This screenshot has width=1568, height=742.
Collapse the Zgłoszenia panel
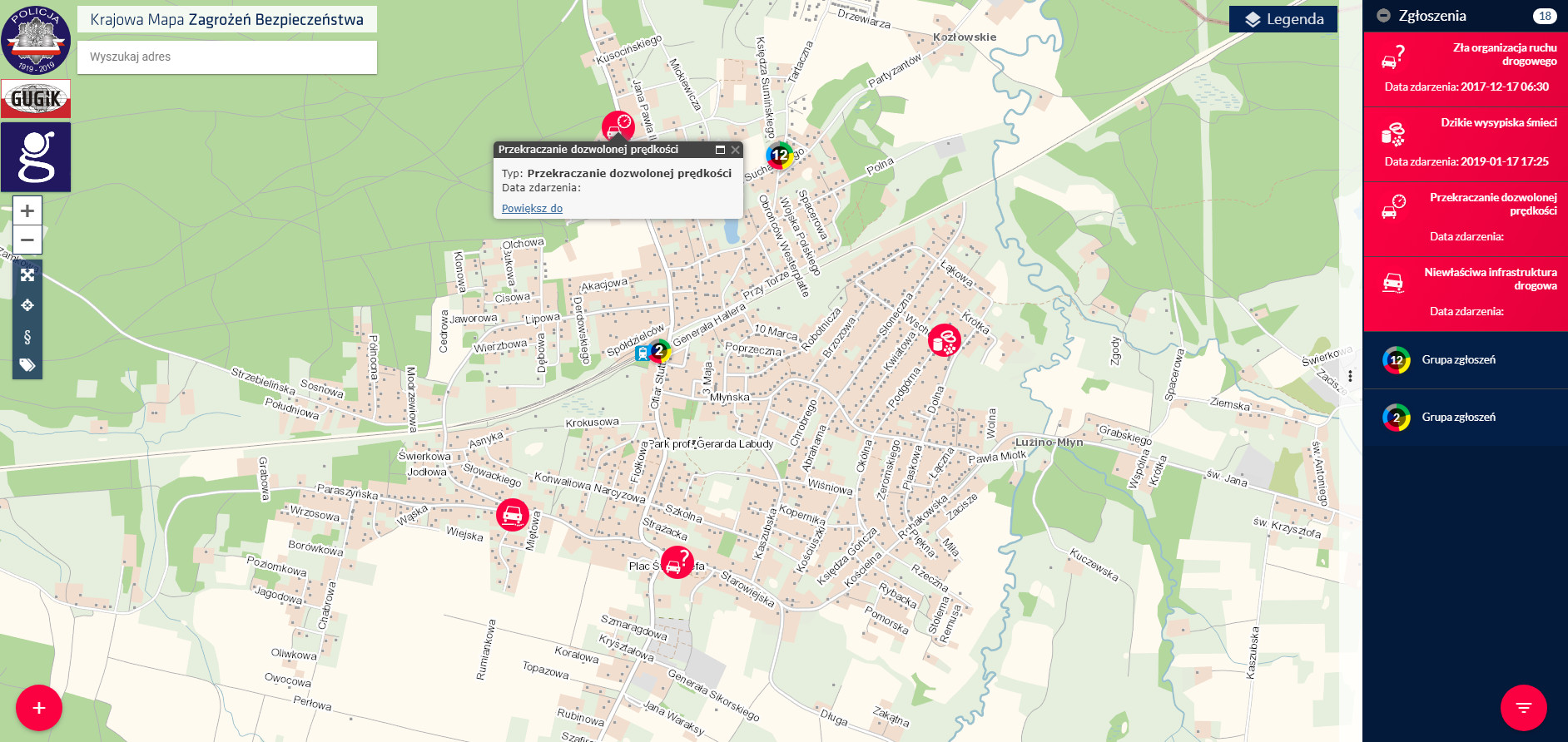1383,16
